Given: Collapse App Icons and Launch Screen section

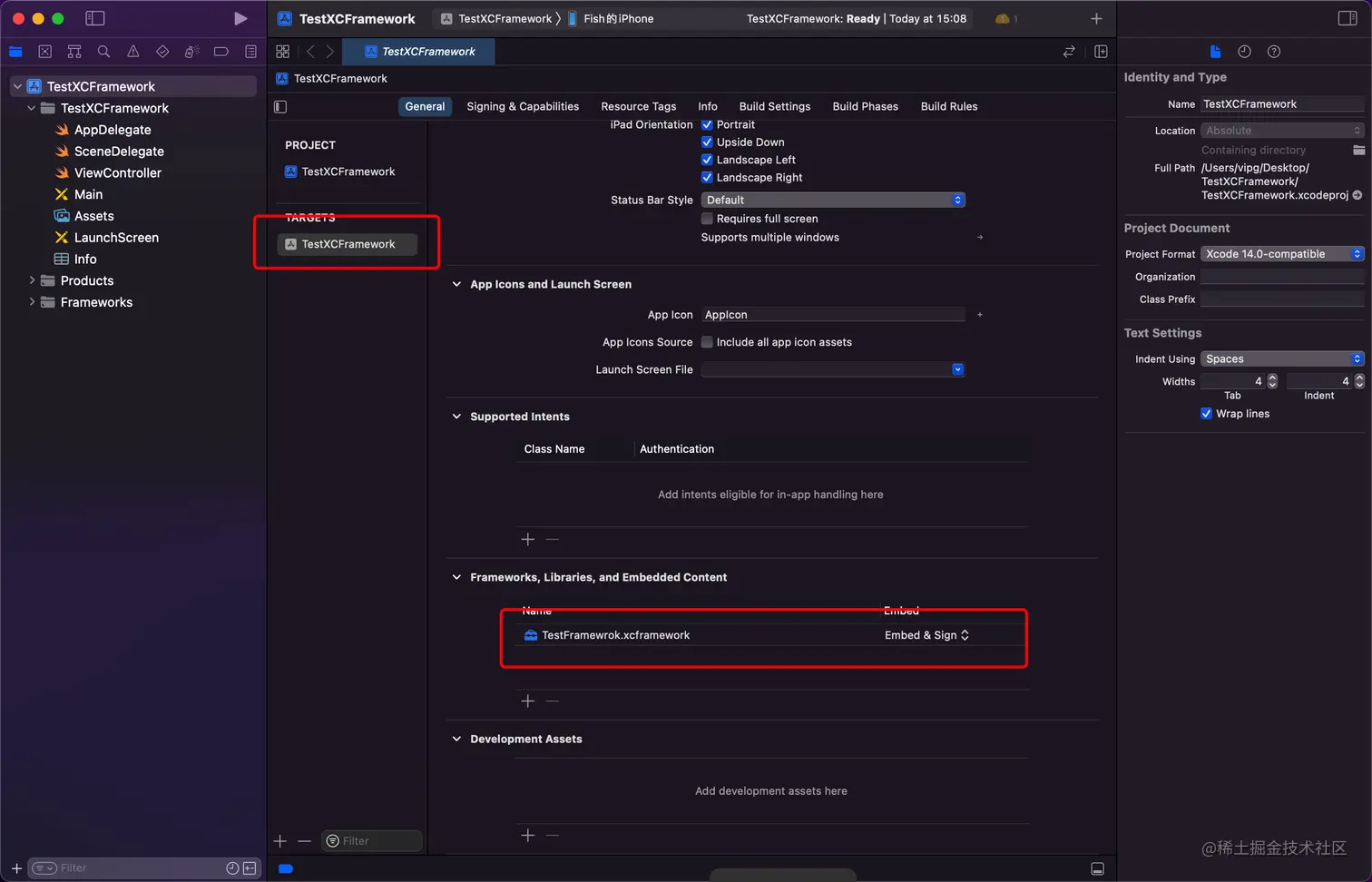Looking at the screenshot, I should [456, 284].
